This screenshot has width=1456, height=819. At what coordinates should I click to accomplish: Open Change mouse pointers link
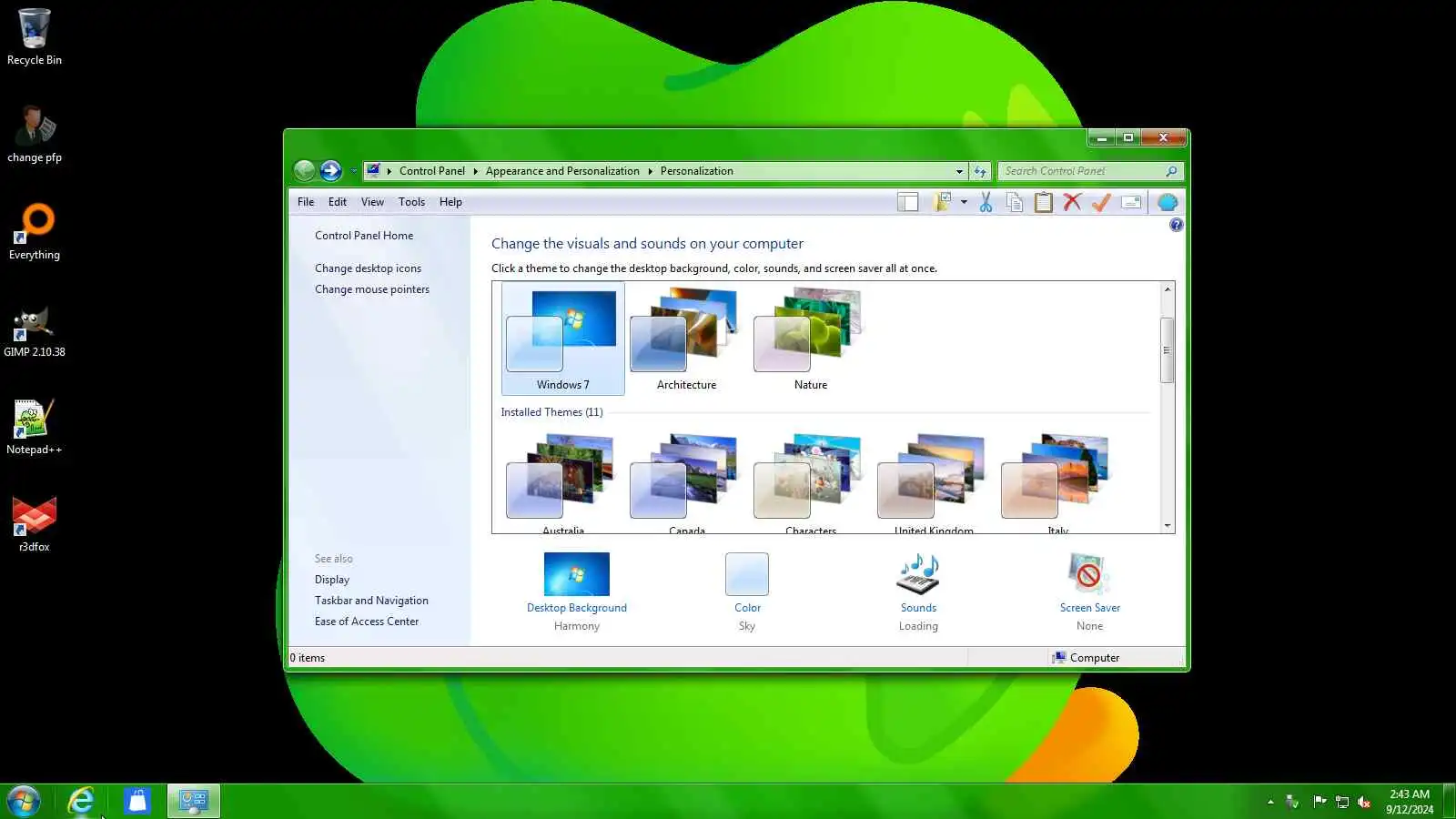[372, 289]
